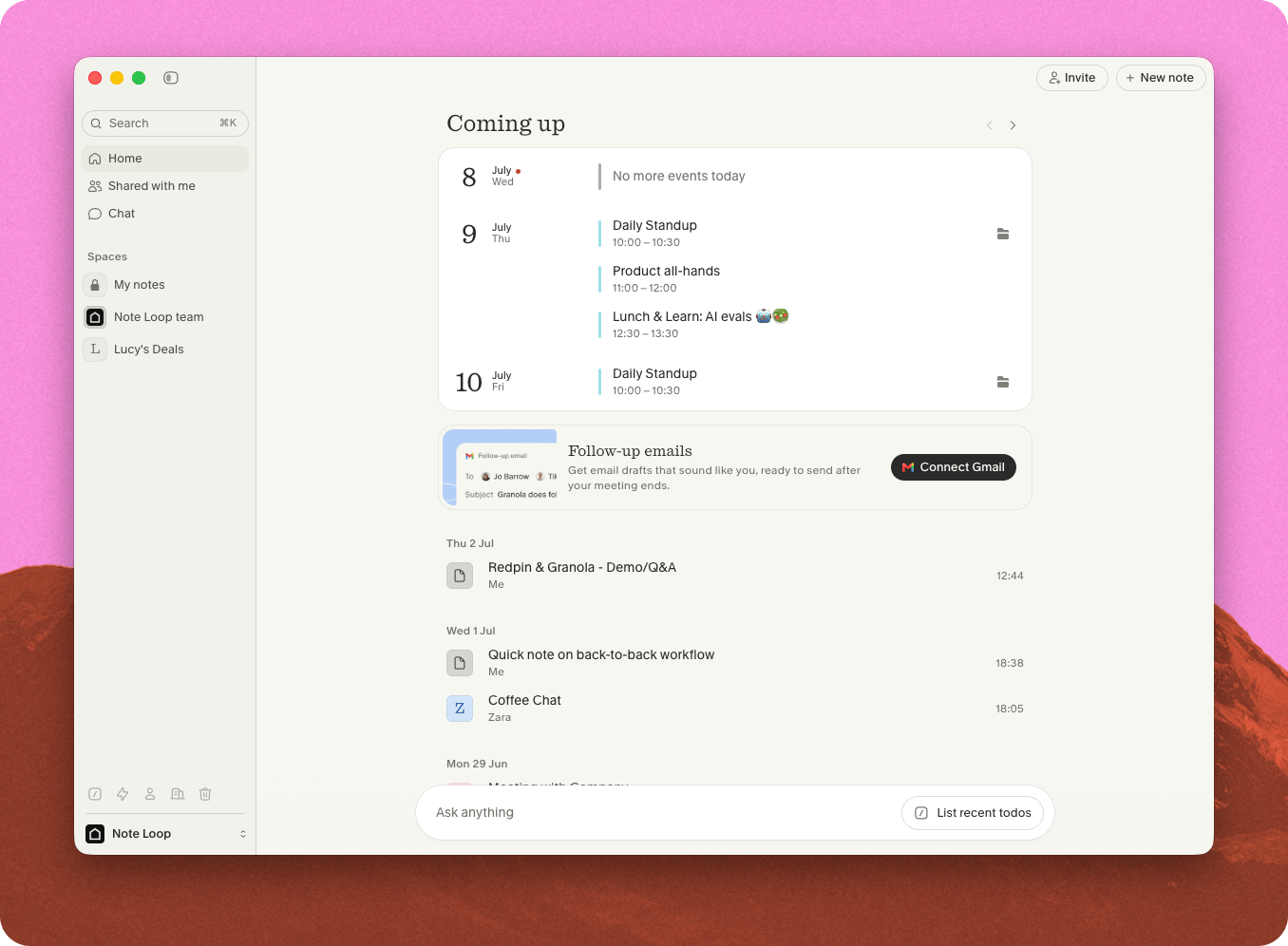Click the Invite button
The width and height of the screenshot is (1288, 946).
[x=1072, y=78]
